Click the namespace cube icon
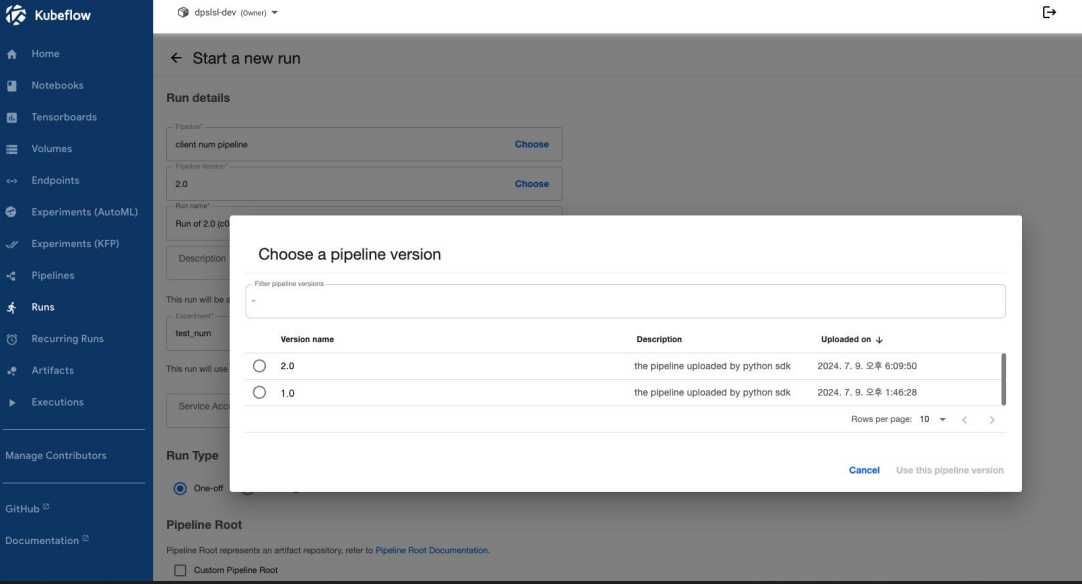The width and height of the screenshot is (1082, 584). pyautogui.click(x=183, y=12)
